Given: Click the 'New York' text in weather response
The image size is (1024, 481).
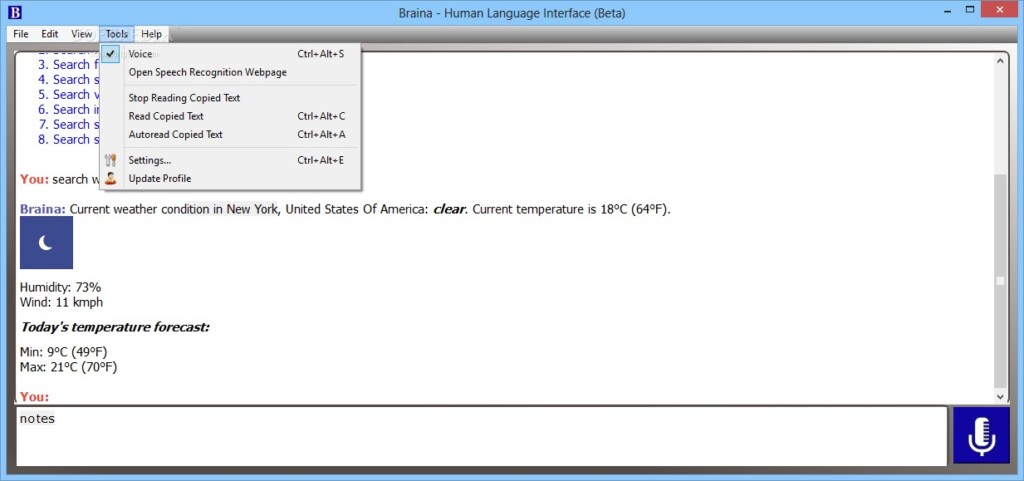Looking at the screenshot, I should point(251,209).
